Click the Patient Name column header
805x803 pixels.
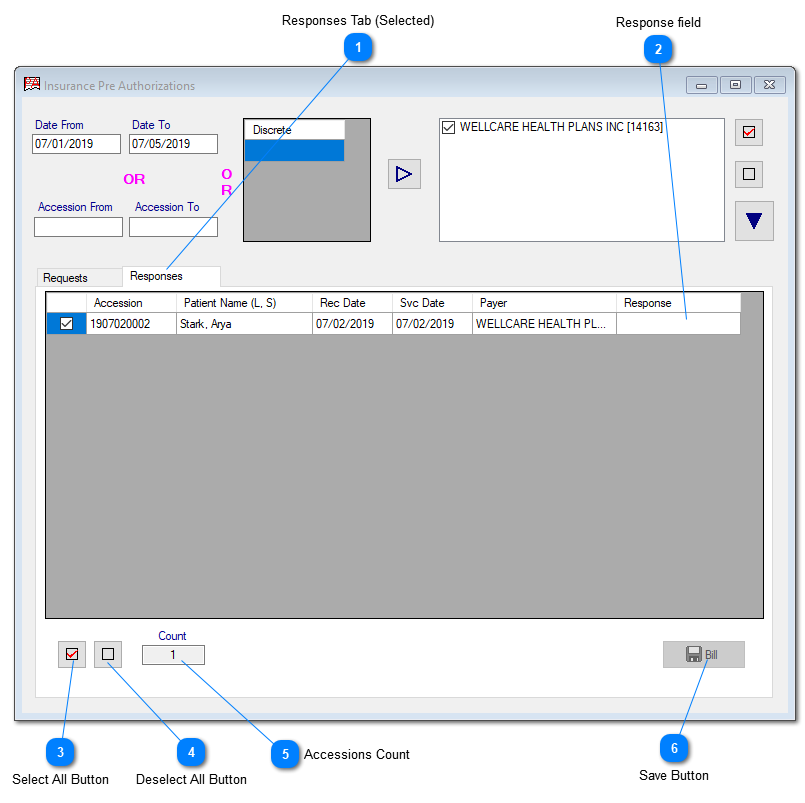(x=243, y=303)
